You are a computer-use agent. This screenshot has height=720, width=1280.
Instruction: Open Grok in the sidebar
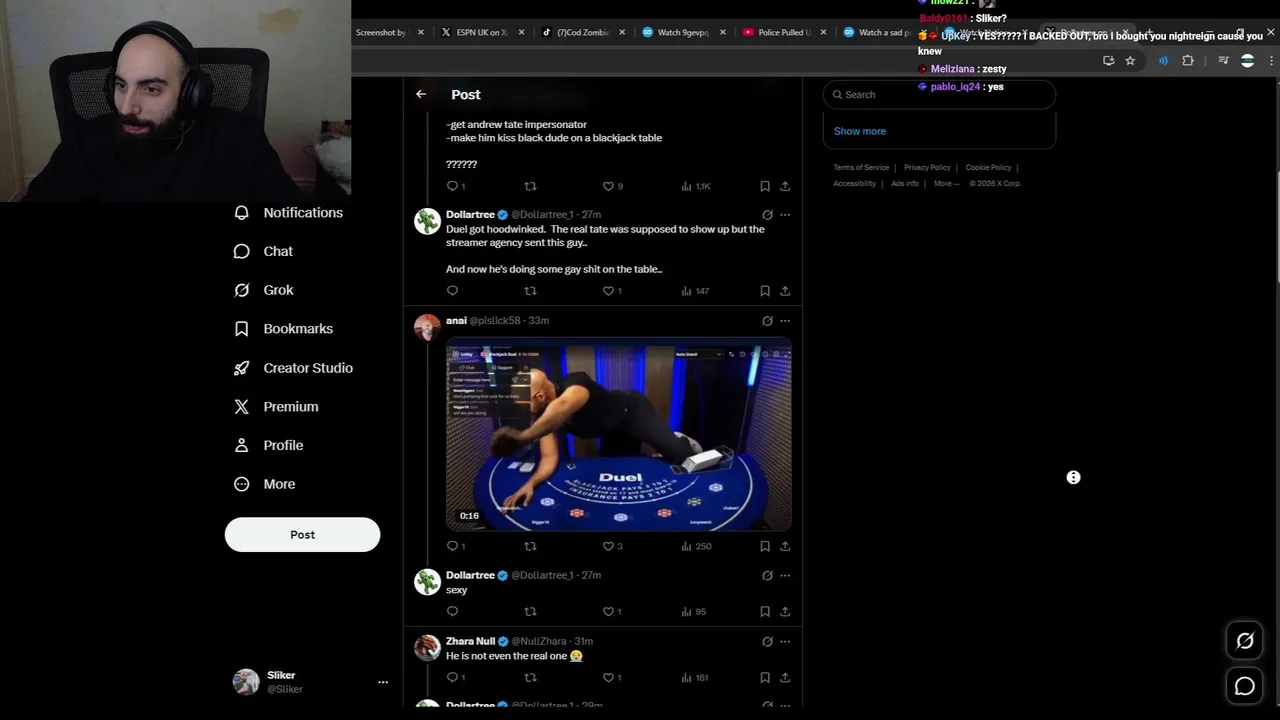pyautogui.click(x=263, y=290)
